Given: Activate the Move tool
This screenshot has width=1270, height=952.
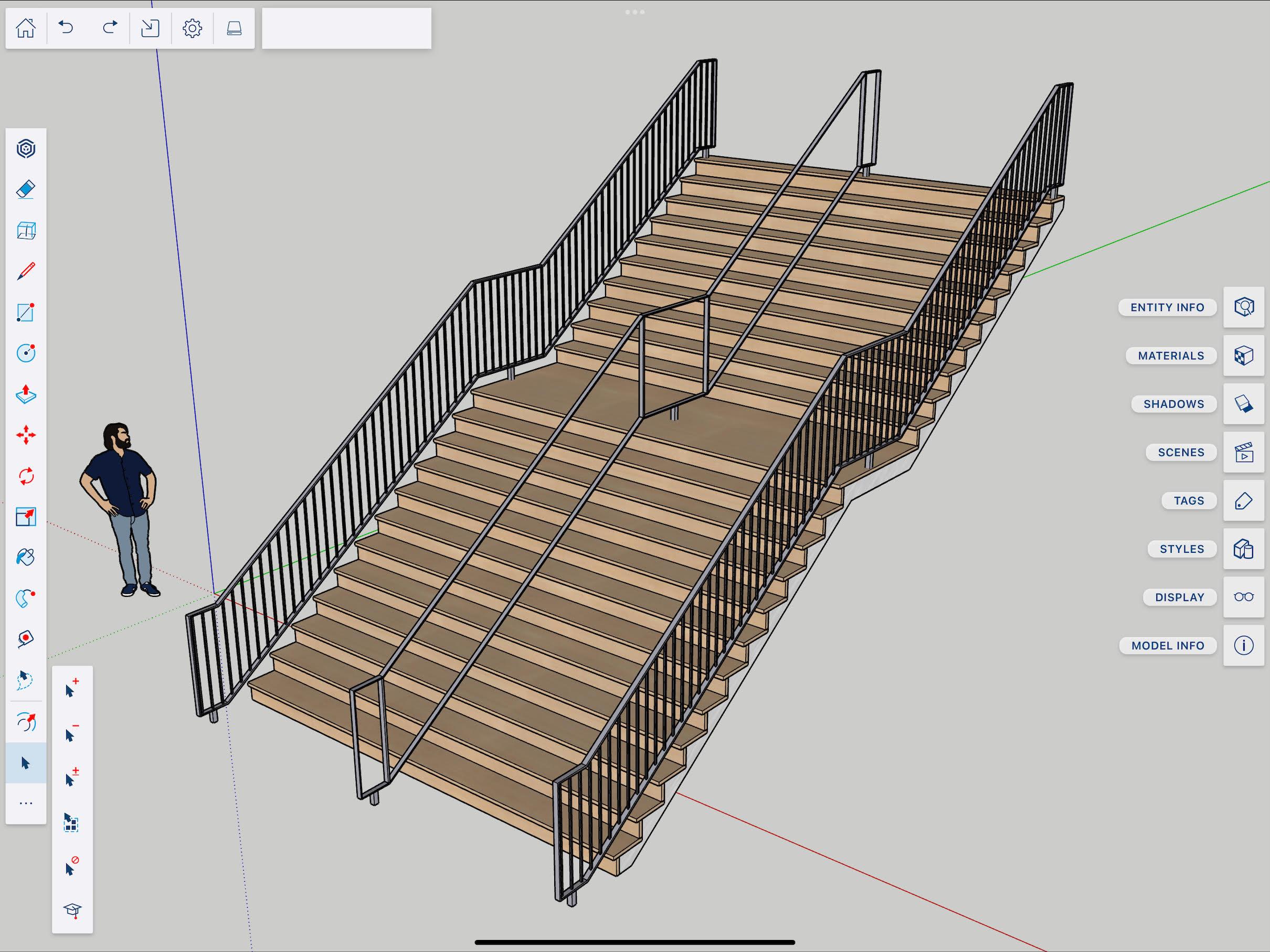Looking at the screenshot, I should pos(26,435).
